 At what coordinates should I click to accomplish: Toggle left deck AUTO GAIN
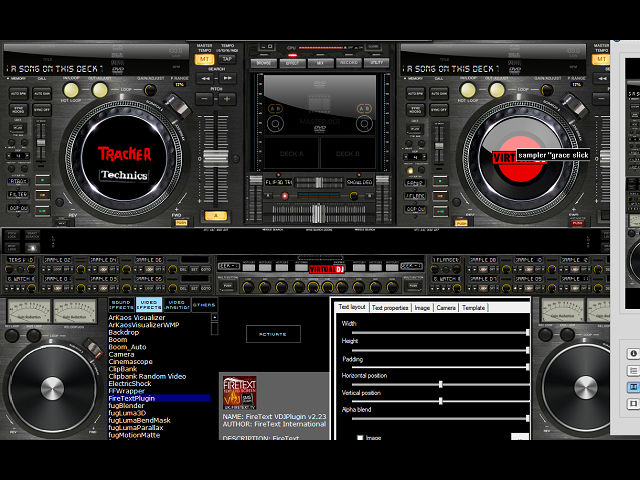pyautogui.click(x=42, y=94)
